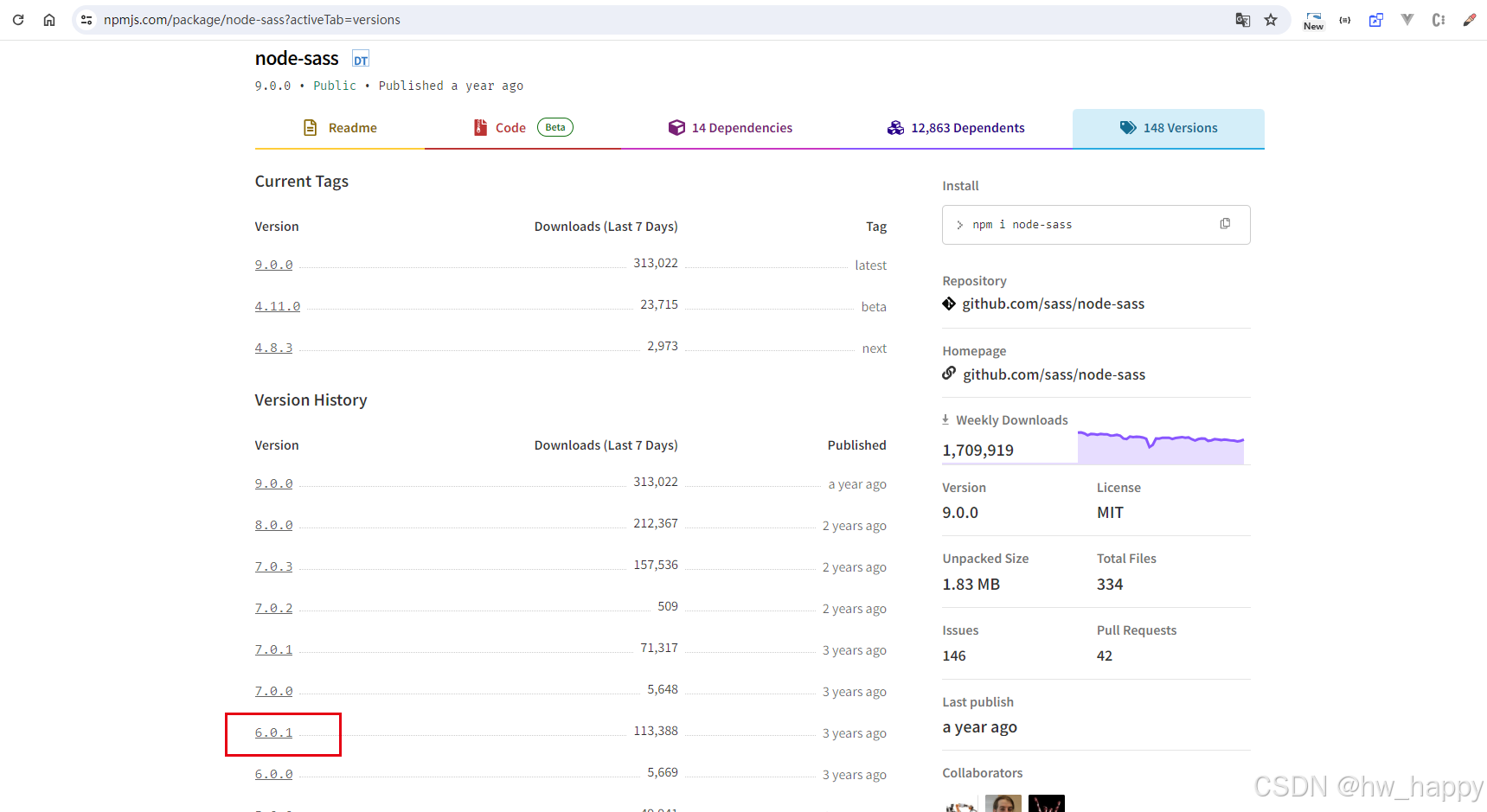The width and height of the screenshot is (1487, 812).
Task: Click the curly braces extension icon
Action: click(1345, 20)
